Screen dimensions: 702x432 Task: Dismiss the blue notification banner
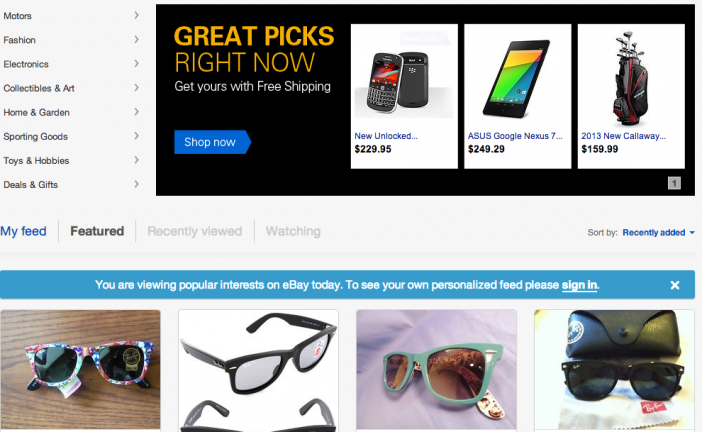point(675,285)
